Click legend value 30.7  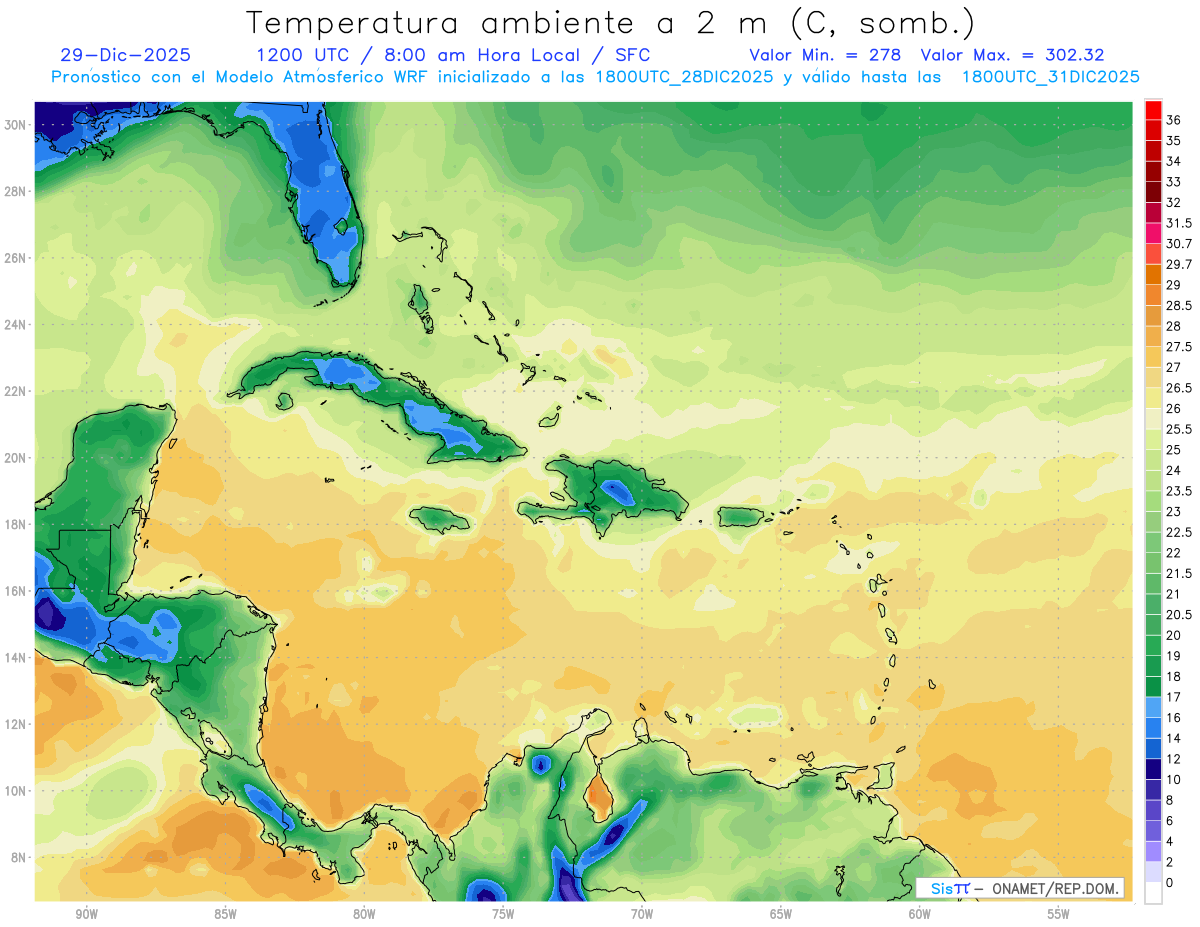[1179, 244]
